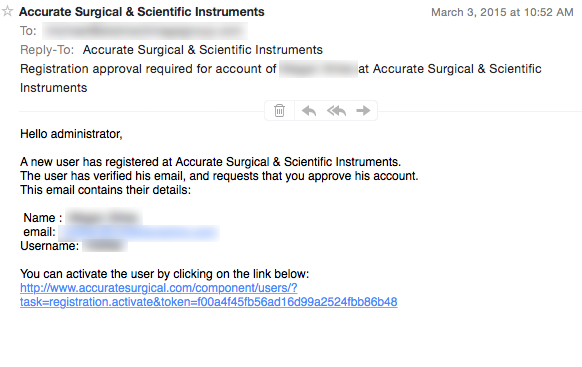582x367 pixels.
Task: Click the 'To:' field label
Action: tap(28, 31)
